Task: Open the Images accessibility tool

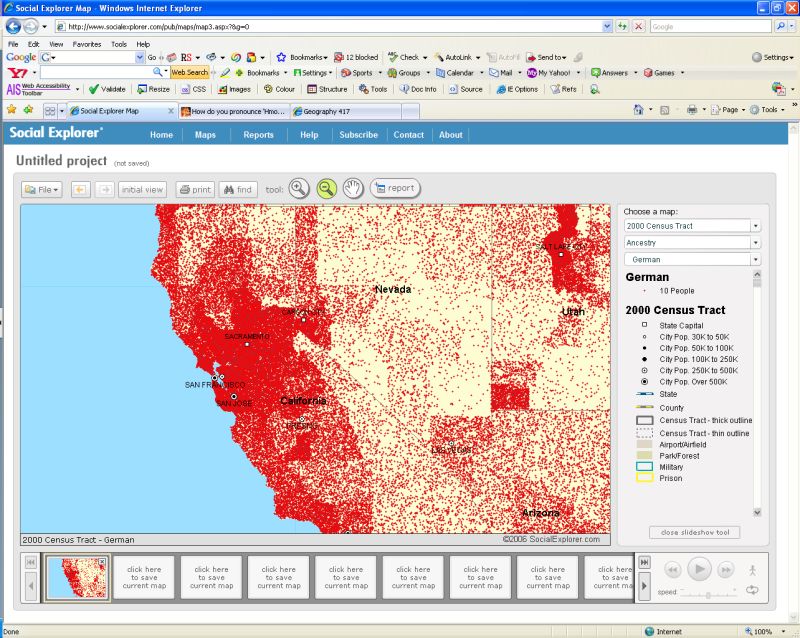Action: [x=234, y=89]
